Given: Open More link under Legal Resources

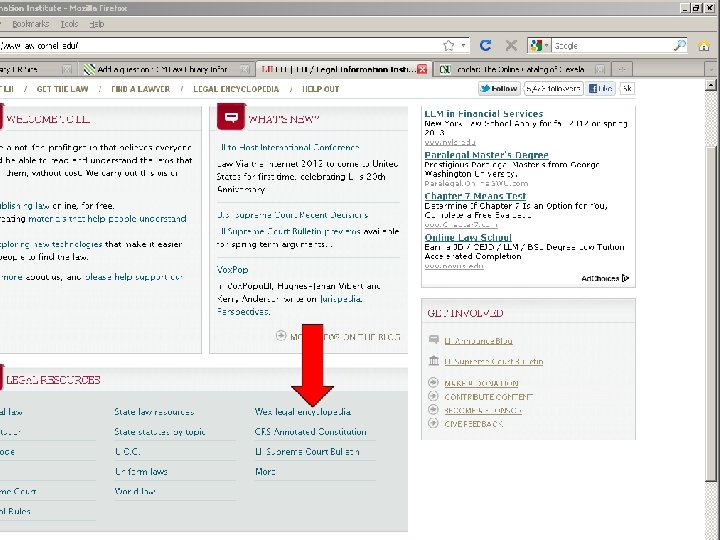Looking at the screenshot, I should click(x=265, y=472).
